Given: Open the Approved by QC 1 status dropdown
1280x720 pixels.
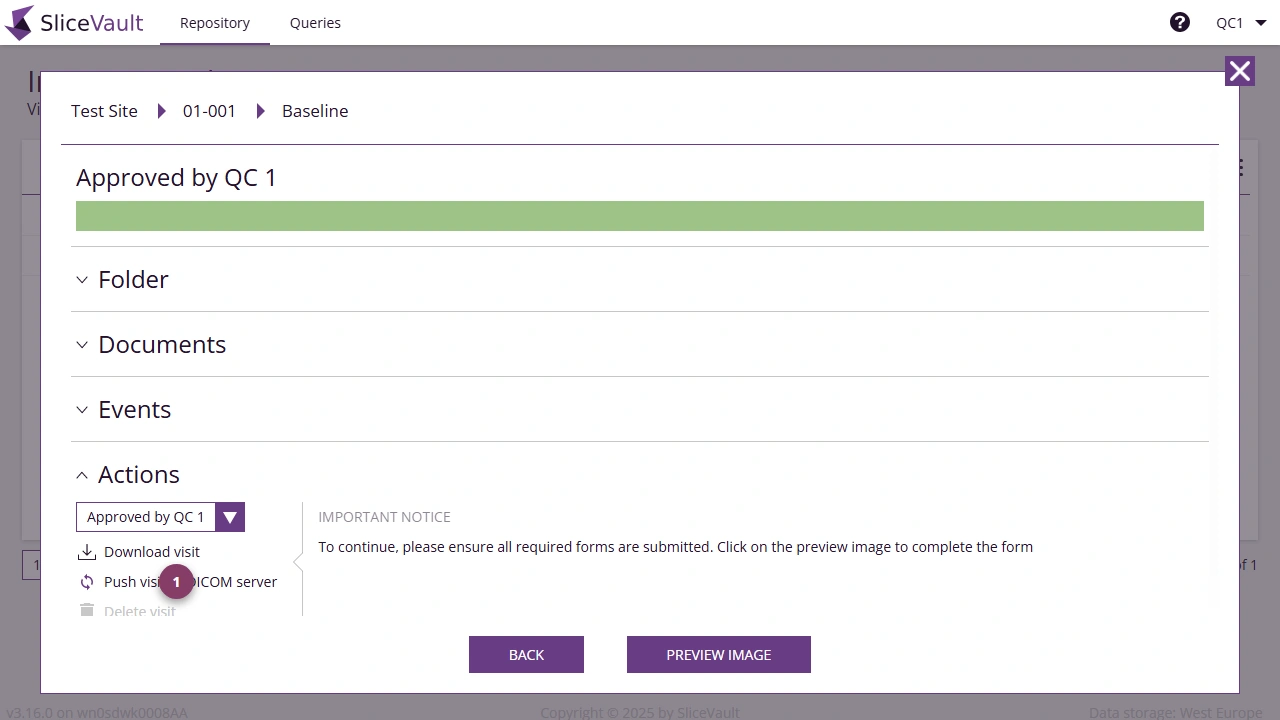Looking at the screenshot, I should tap(230, 517).
